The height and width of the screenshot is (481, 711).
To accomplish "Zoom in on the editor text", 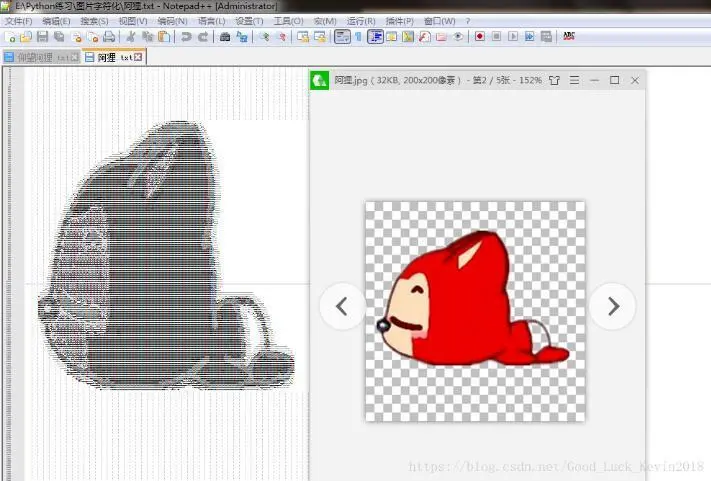I will pyautogui.click(x=264, y=37).
